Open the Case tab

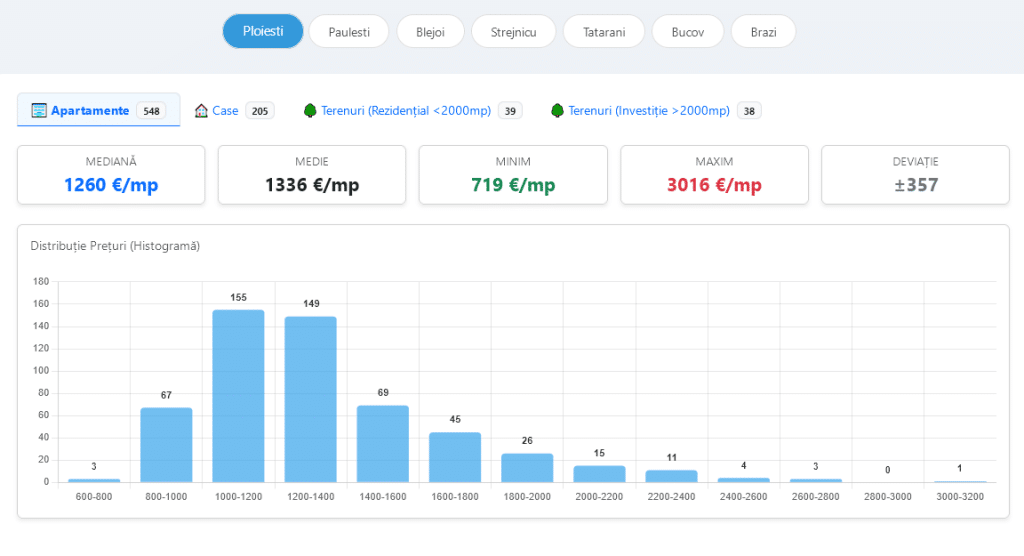pyautogui.click(x=225, y=111)
